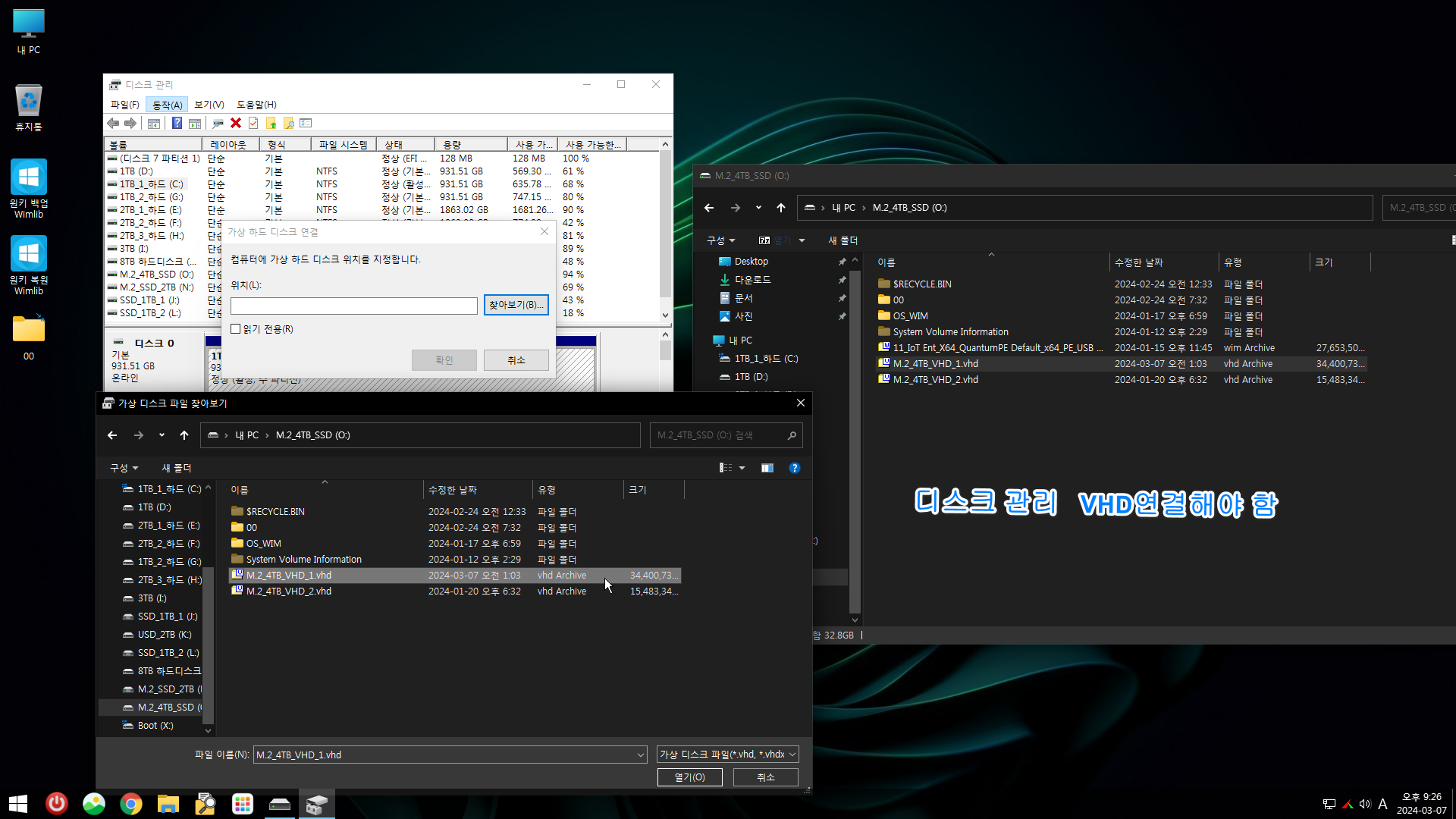Image resolution: width=1456 pixels, height=819 pixels.
Task: Select 다운로드 in Explorer quick access
Action: click(x=745, y=280)
